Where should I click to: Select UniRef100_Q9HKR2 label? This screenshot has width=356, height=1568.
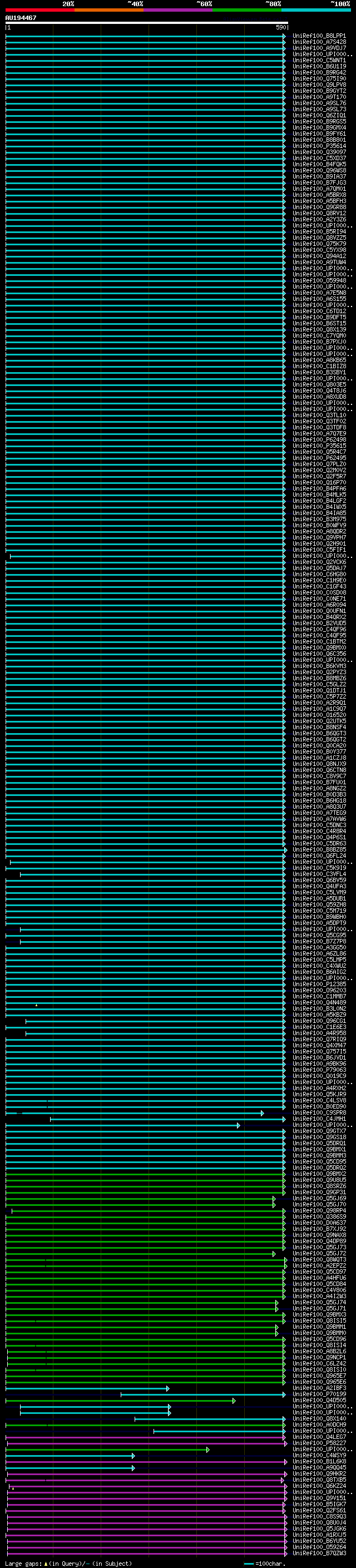pos(319,1474)
